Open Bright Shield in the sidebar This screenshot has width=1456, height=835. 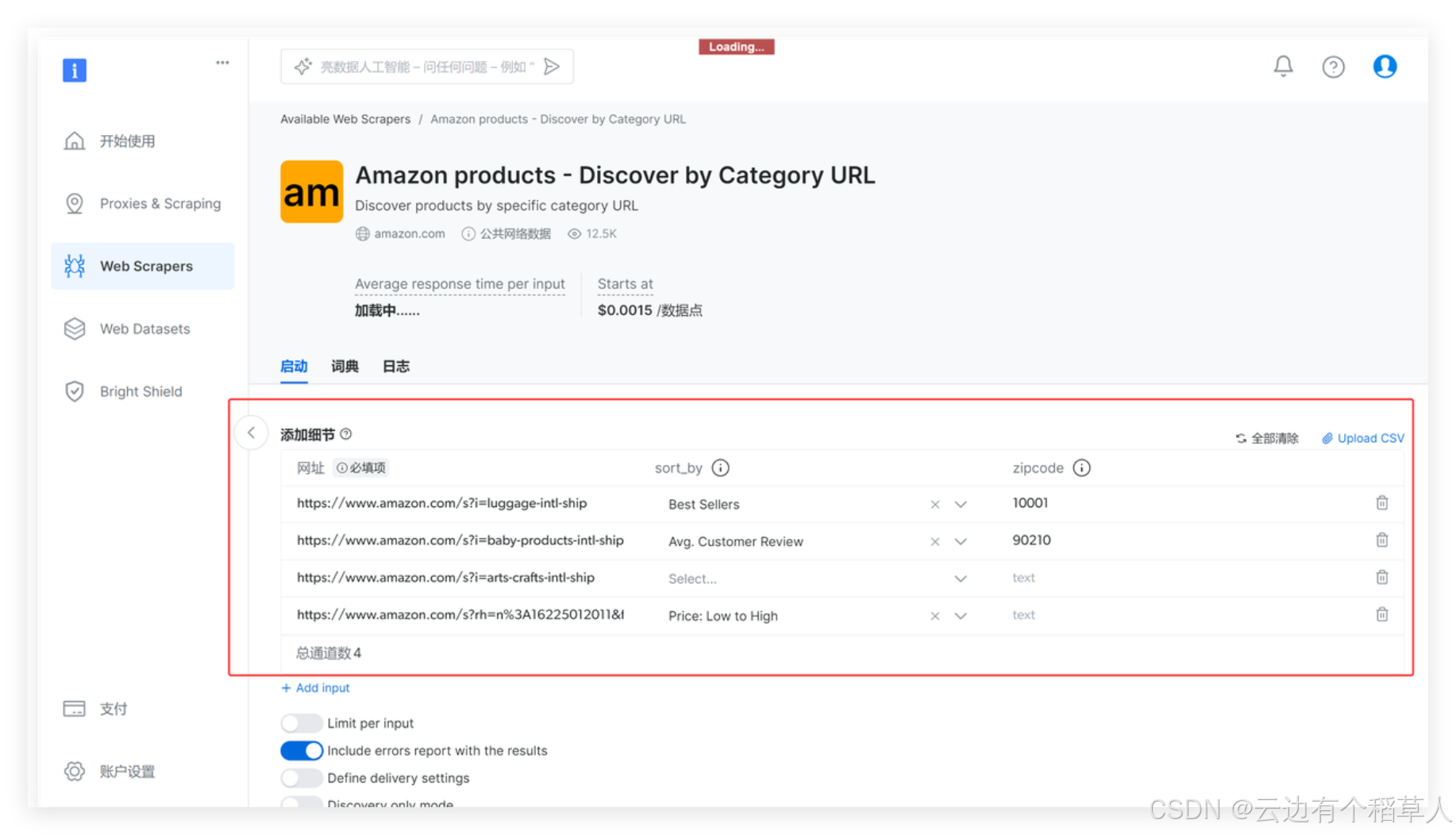click(x=143, y=392)
